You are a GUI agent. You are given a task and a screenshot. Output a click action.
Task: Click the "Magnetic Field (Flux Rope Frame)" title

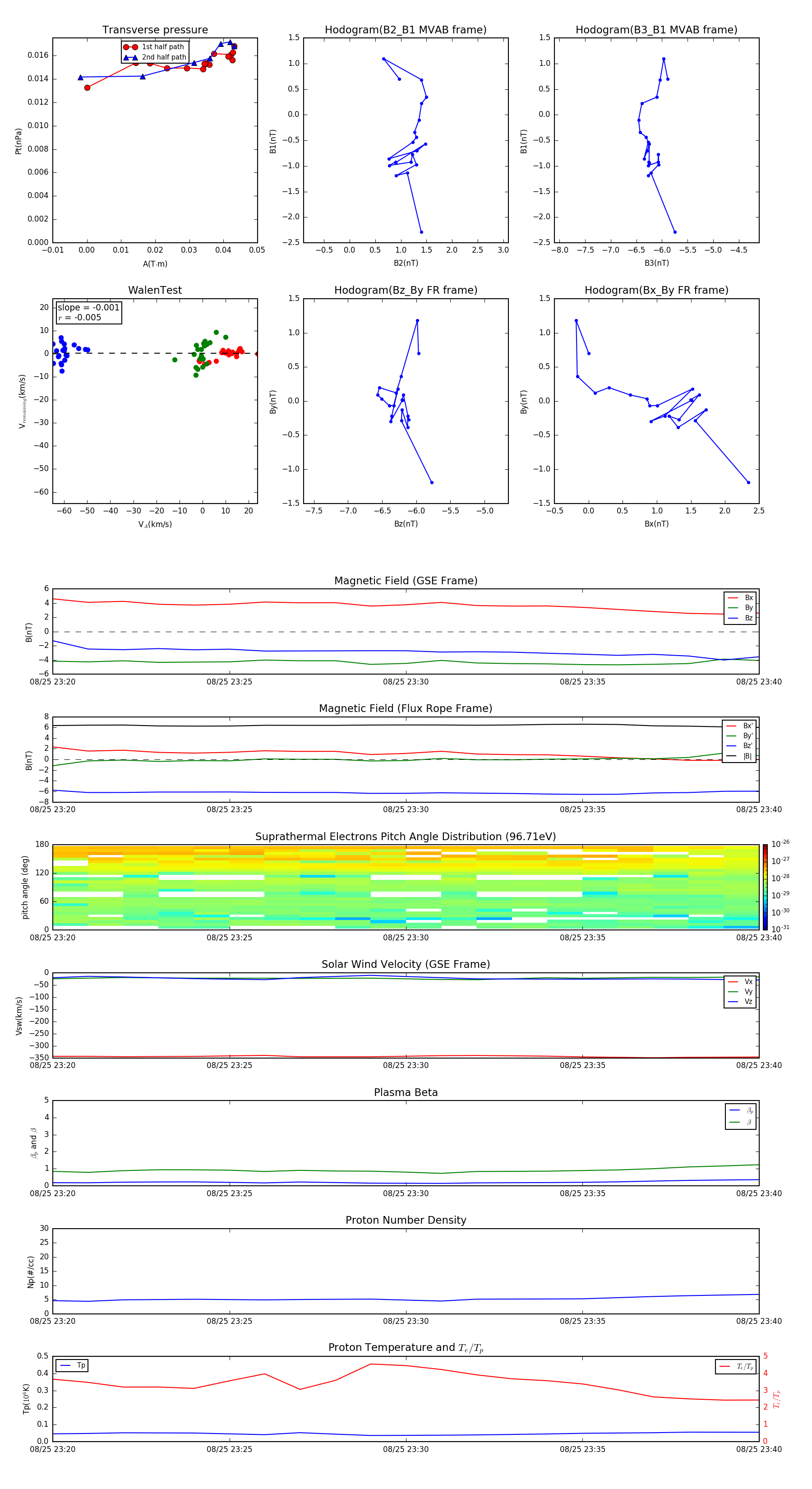pyautogui.click(x=406, y=709)
